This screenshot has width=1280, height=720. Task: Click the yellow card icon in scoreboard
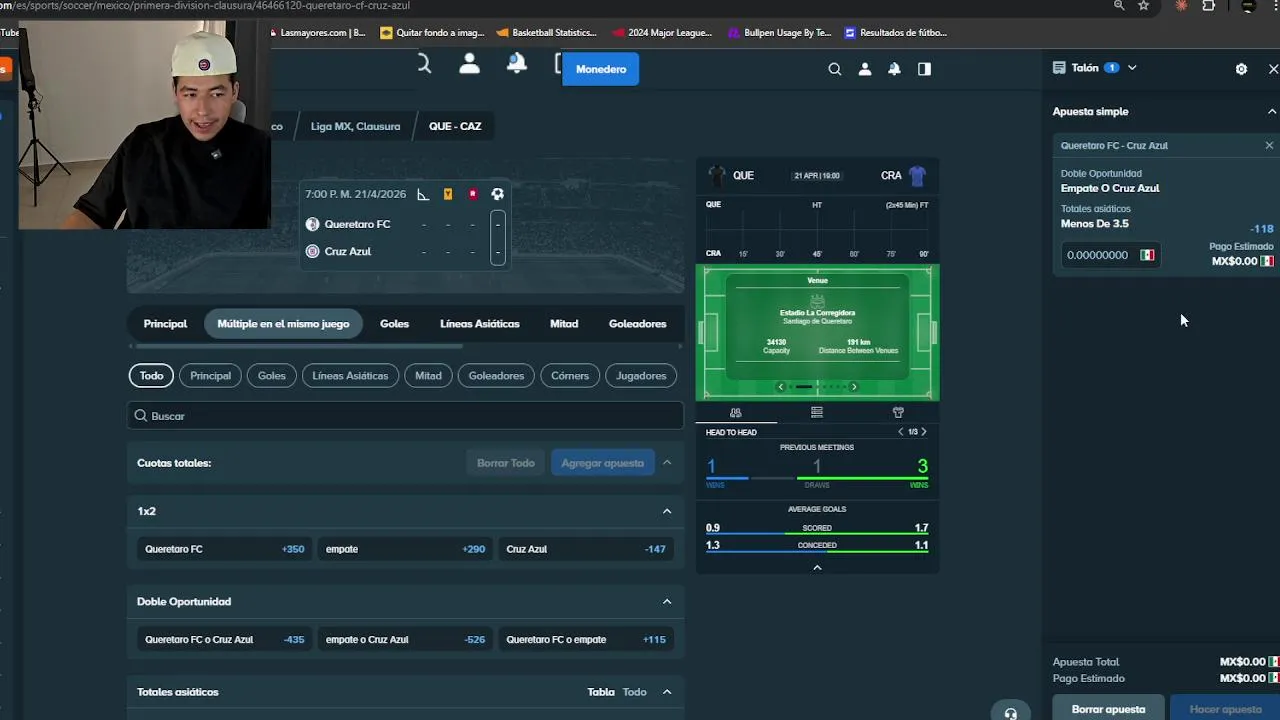point(448,194)
